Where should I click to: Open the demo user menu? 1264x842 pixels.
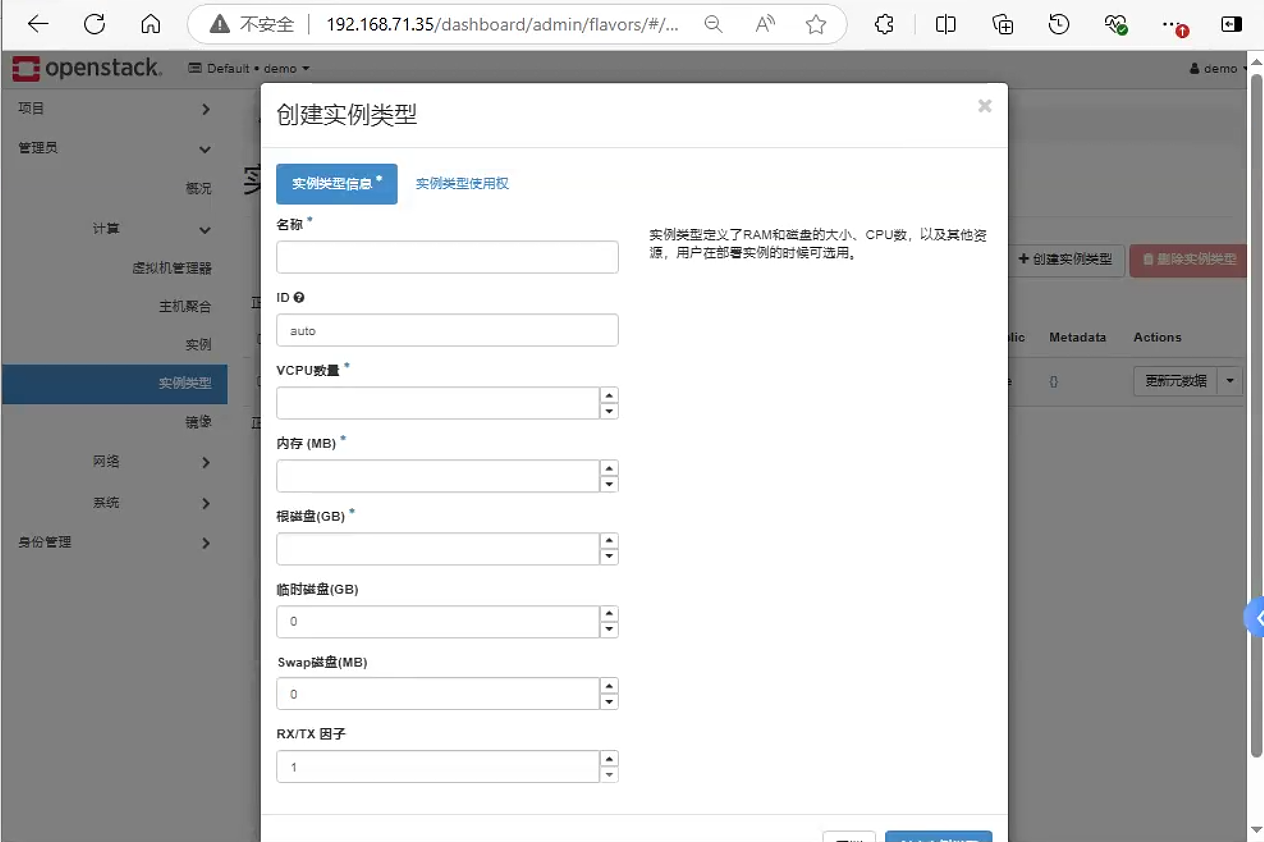tap(1219, 68)
